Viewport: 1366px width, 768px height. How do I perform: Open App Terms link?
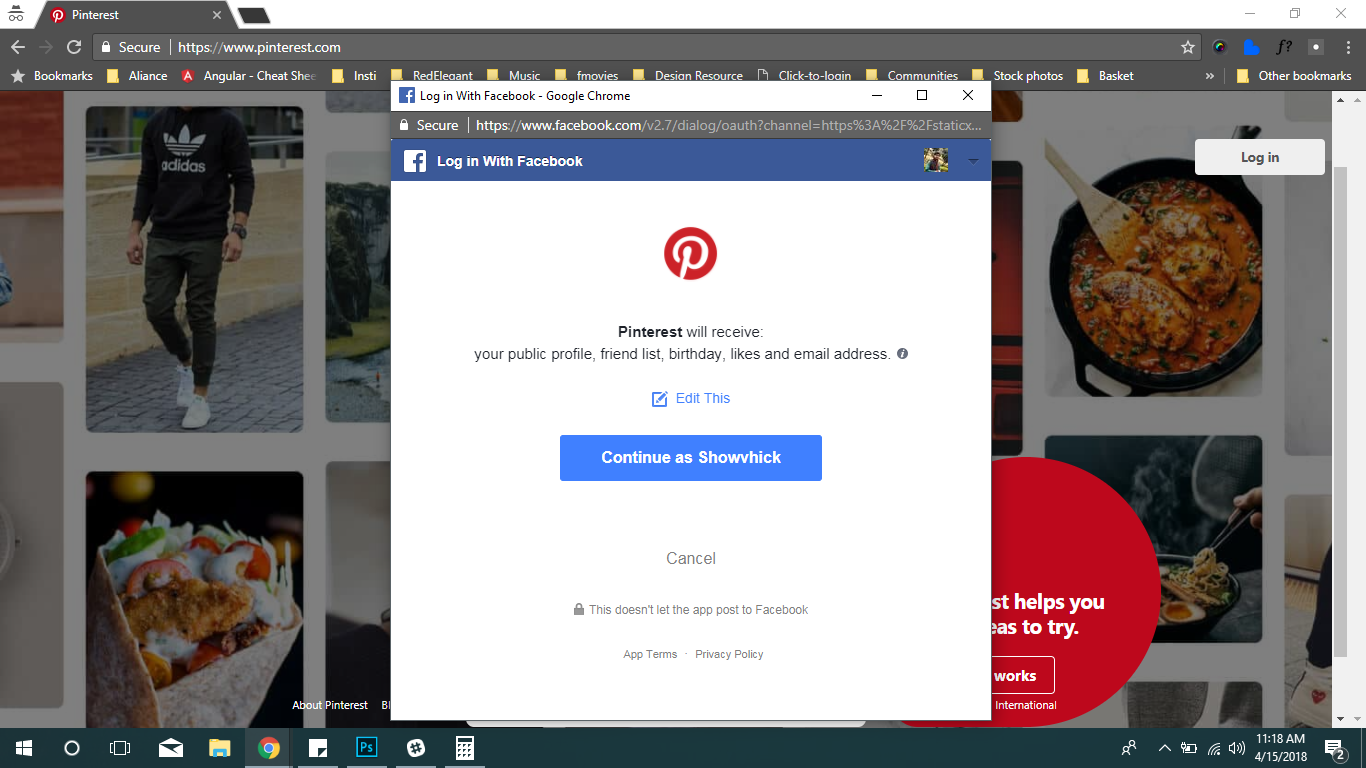[650, 654]
